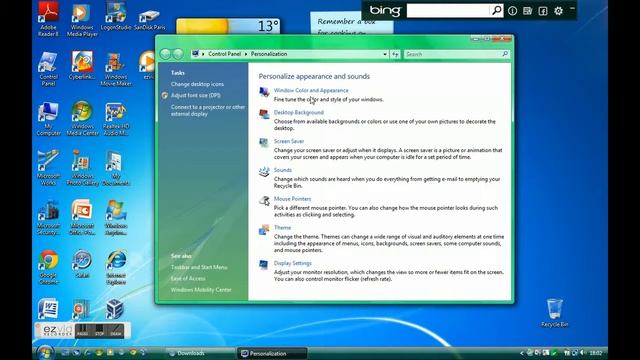This screenshot has width=640, height=360.
Task: Open the My Documents desktop icon
Action: tap(116, 168)
